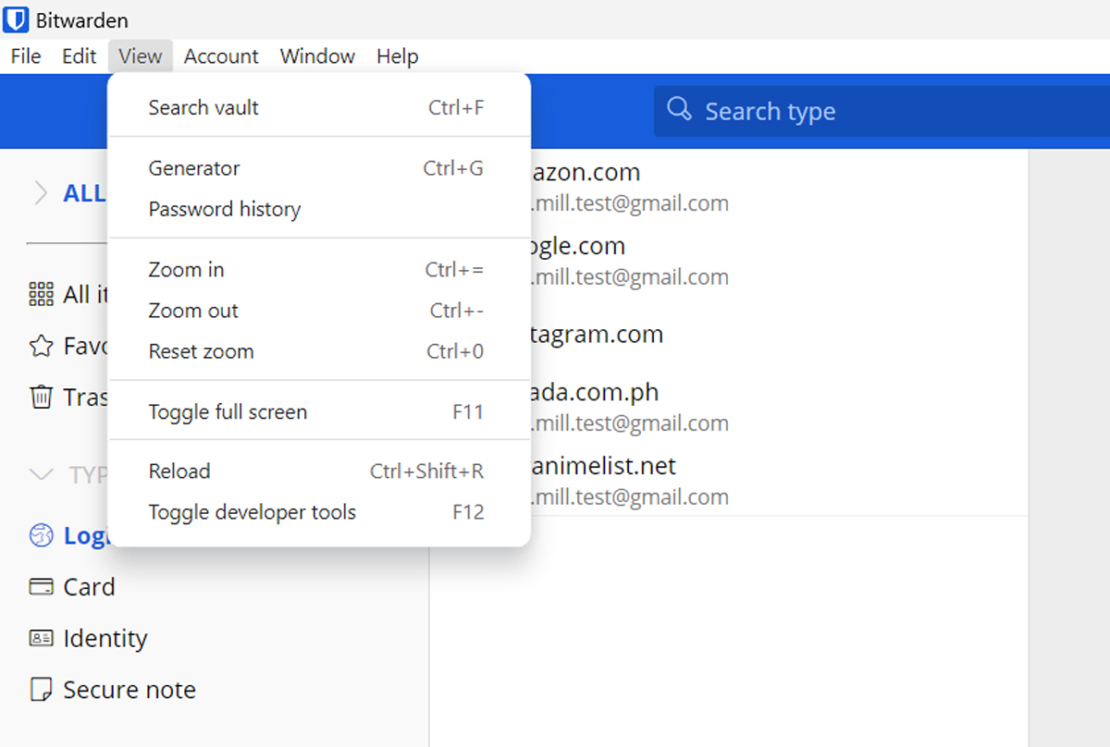Enable Search vault from the menu
The height and width of the screenshot is (747, 1110).
(204, 106)
